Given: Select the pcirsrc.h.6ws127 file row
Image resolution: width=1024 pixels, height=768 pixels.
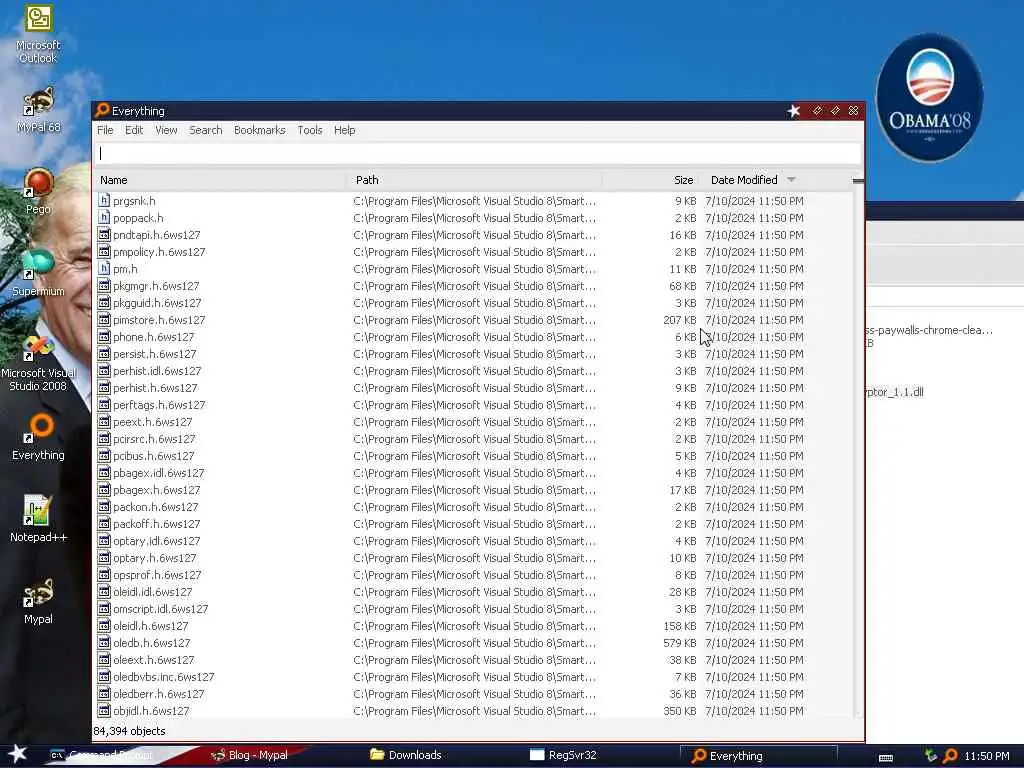Looking at the screenshot, I should [x=473, y=439].
